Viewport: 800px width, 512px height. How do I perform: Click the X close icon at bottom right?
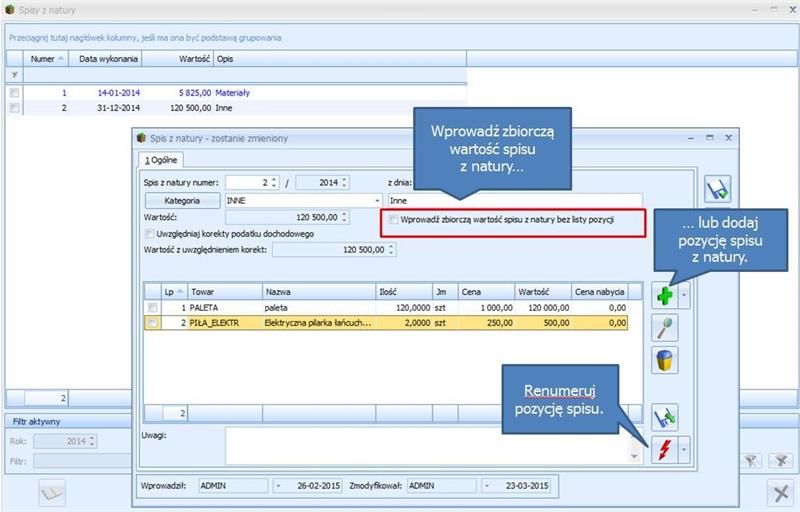[x=780, y=492]
